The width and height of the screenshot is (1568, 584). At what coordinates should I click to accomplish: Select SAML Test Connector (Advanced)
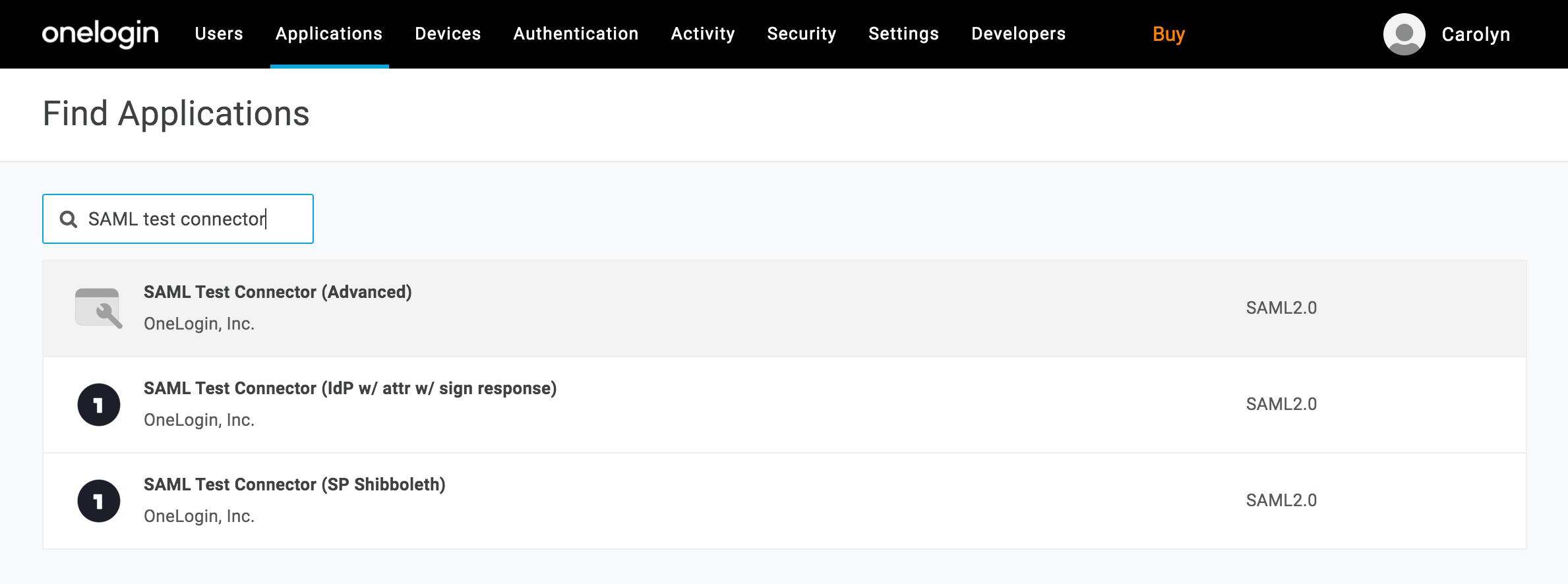pyautogui.click(x=278, y=292)
